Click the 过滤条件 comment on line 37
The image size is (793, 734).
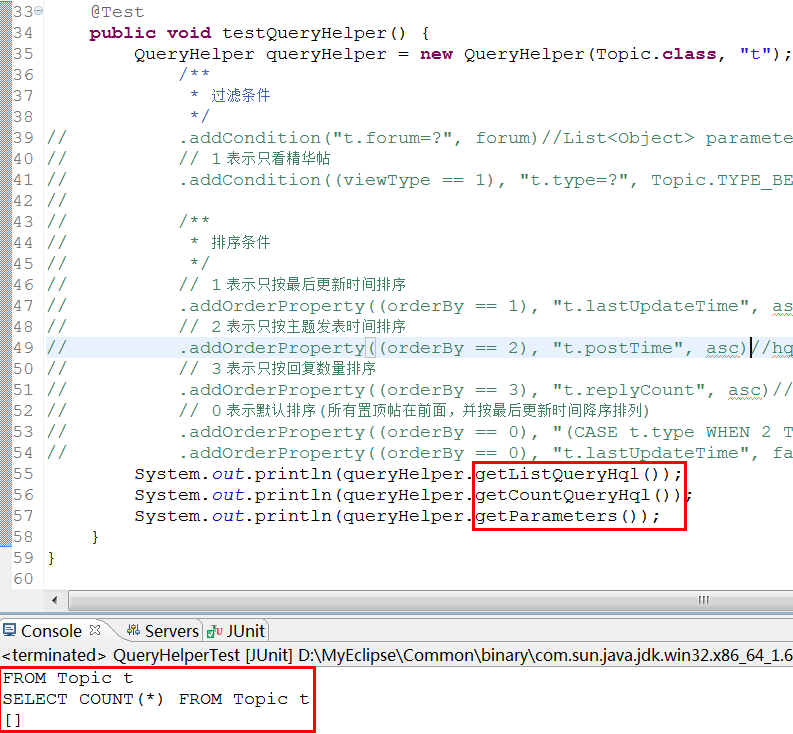[x=240, y=95]
